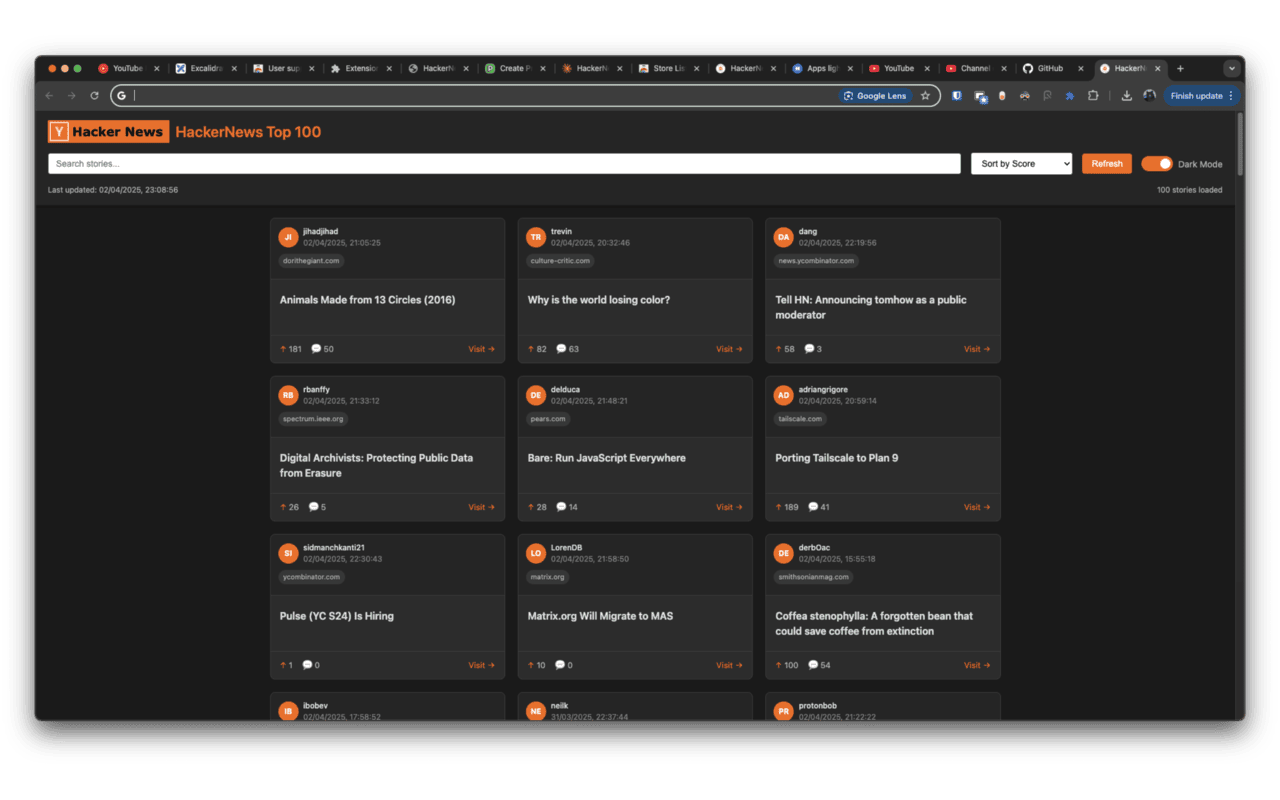Visit Tell HN tomhow moderator story
1280x800 pixels.
977,349
